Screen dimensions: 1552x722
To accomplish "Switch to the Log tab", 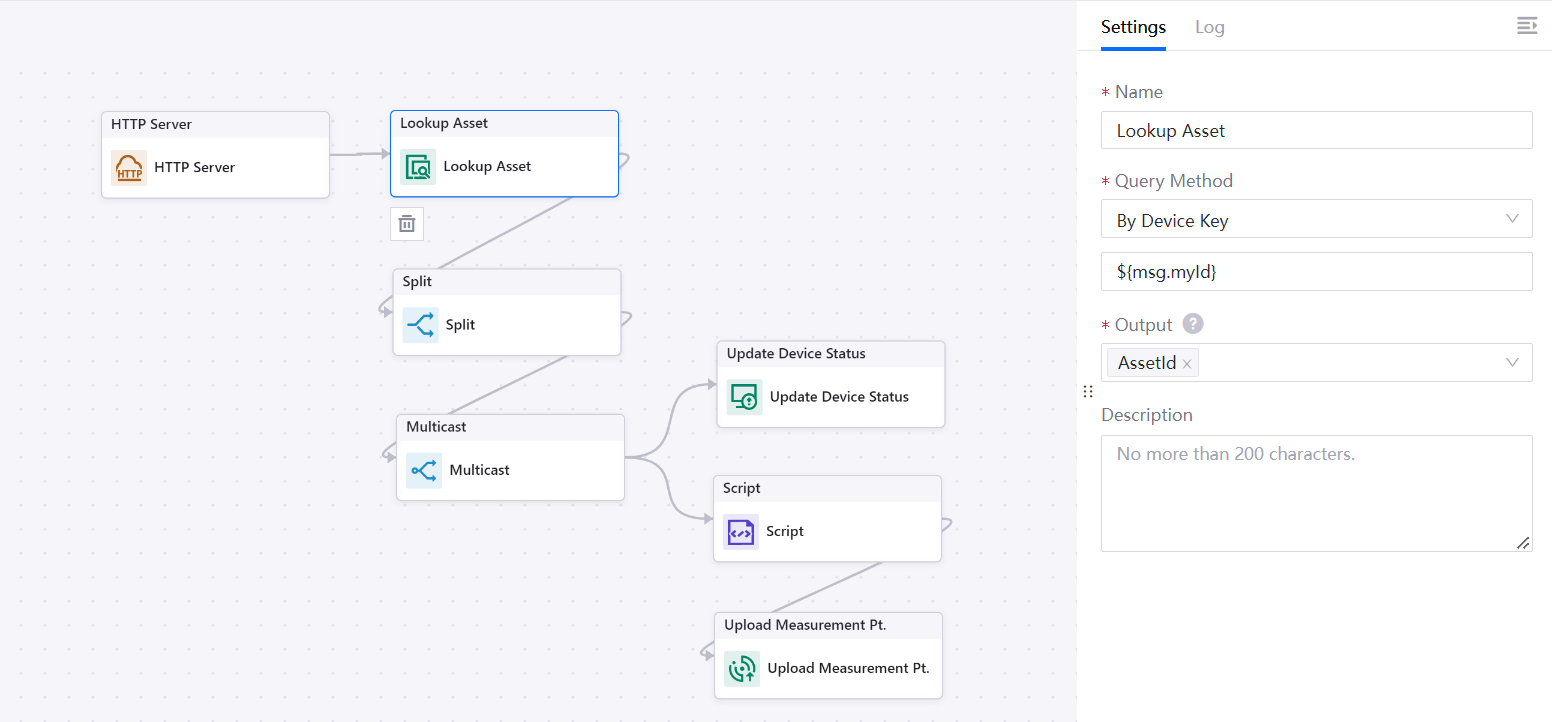I will click(x=1209, y=27).
